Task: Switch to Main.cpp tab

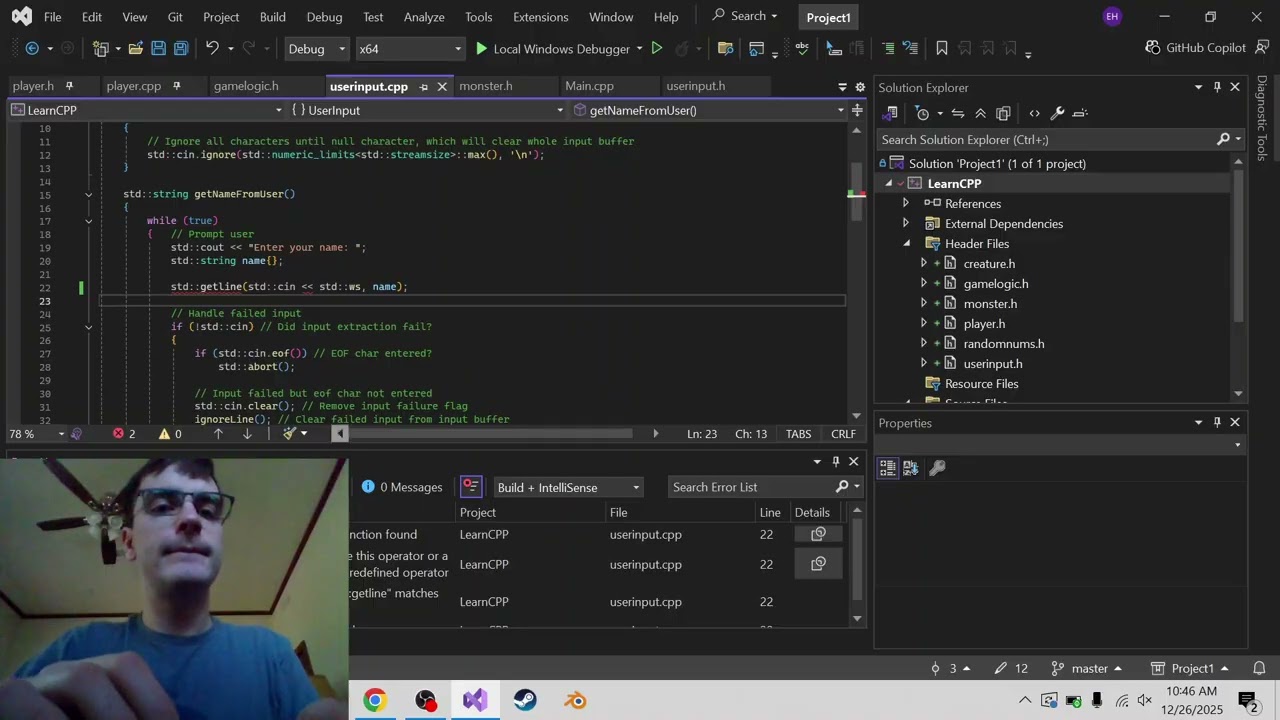Action: tap(589, 86)
